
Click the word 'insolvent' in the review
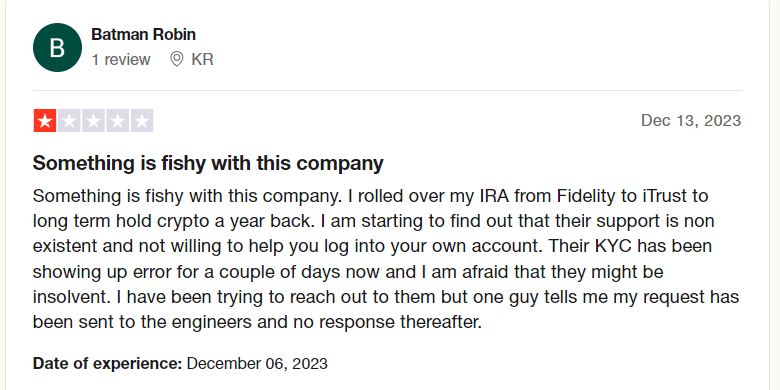(72, 297)
